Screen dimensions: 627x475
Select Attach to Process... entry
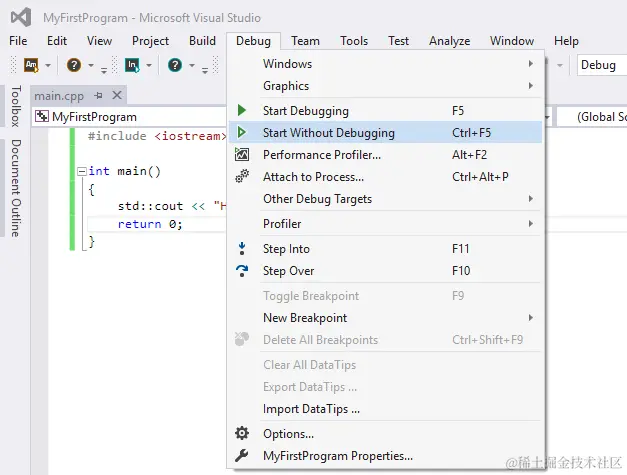[385, 177]
